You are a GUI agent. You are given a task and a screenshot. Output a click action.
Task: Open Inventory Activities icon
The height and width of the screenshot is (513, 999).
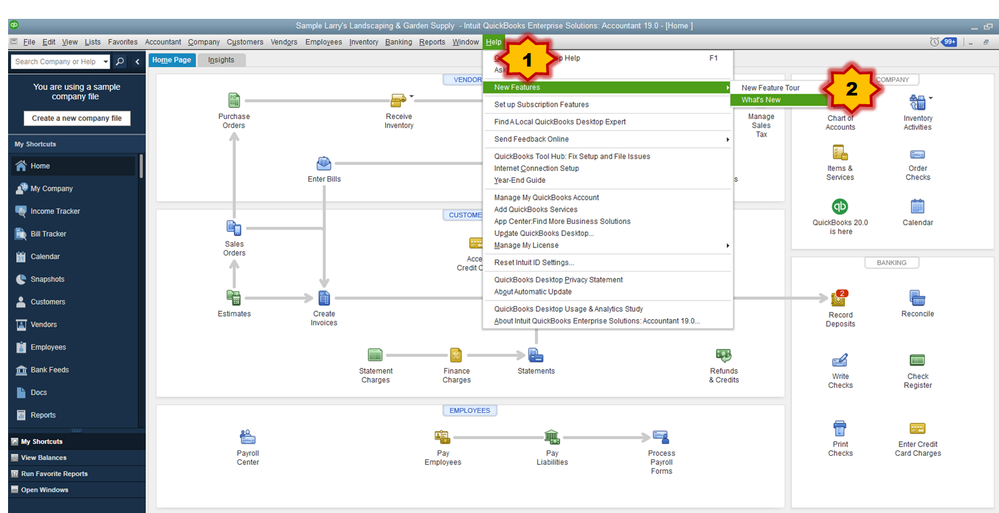click(x=917, y=102)
